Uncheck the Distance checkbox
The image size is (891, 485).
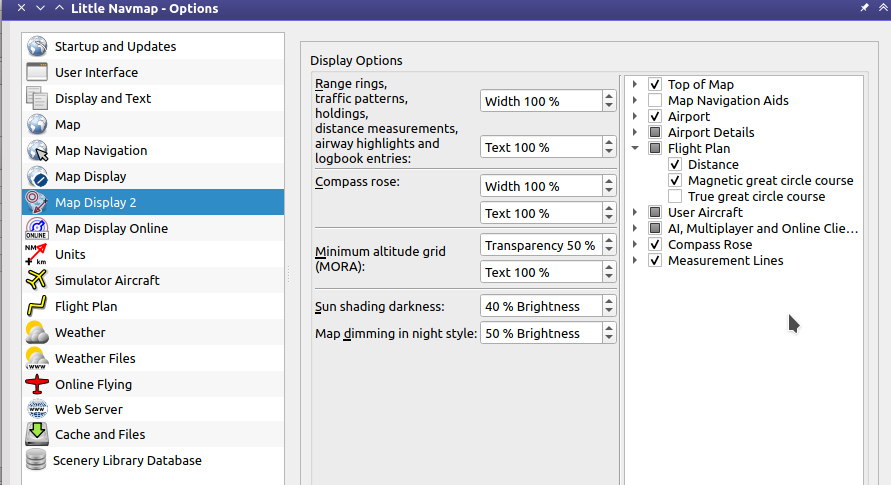[675, 165]
